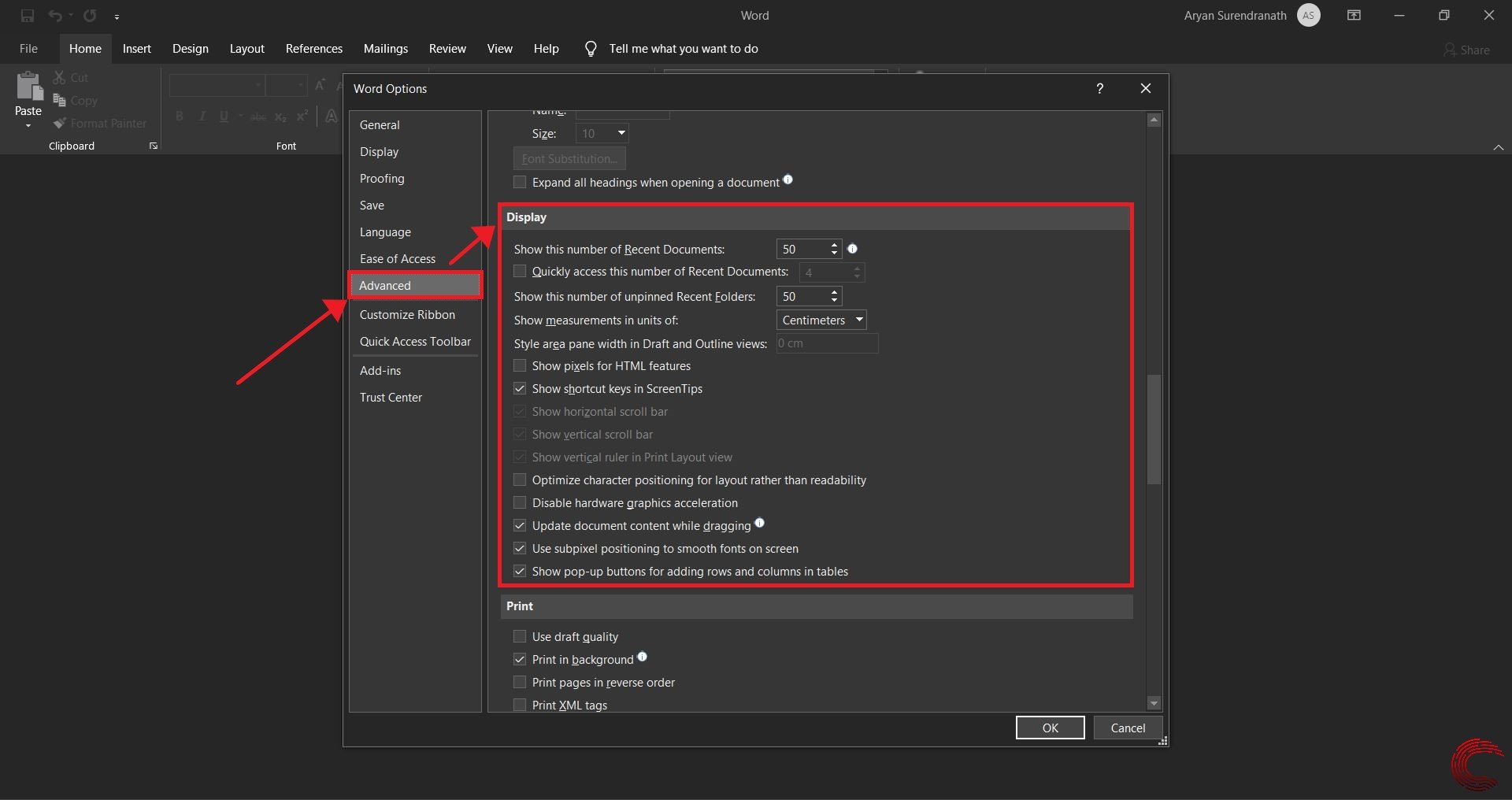Apply Bold formatting from the Font group
1512x800 pixels.
click(180, 116)
